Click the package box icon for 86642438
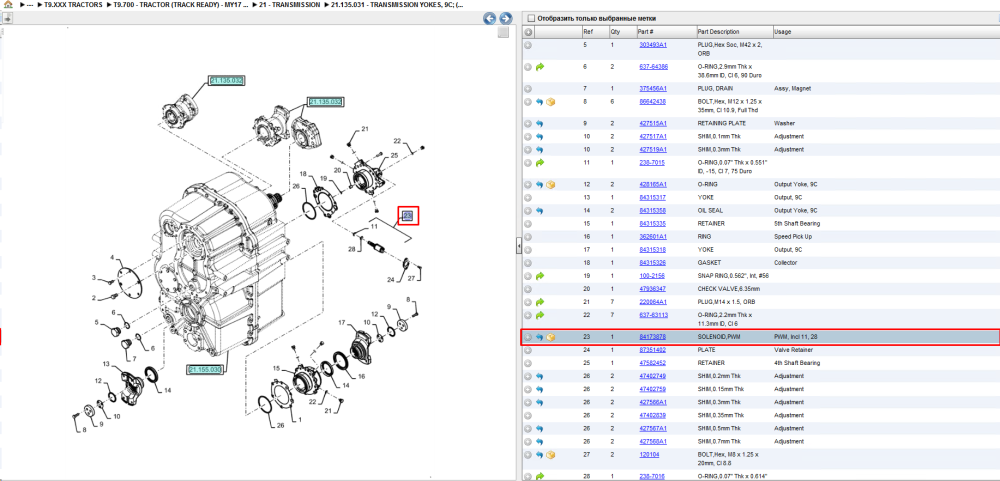This screenshot has width=1000, height=481. (550, 101)
